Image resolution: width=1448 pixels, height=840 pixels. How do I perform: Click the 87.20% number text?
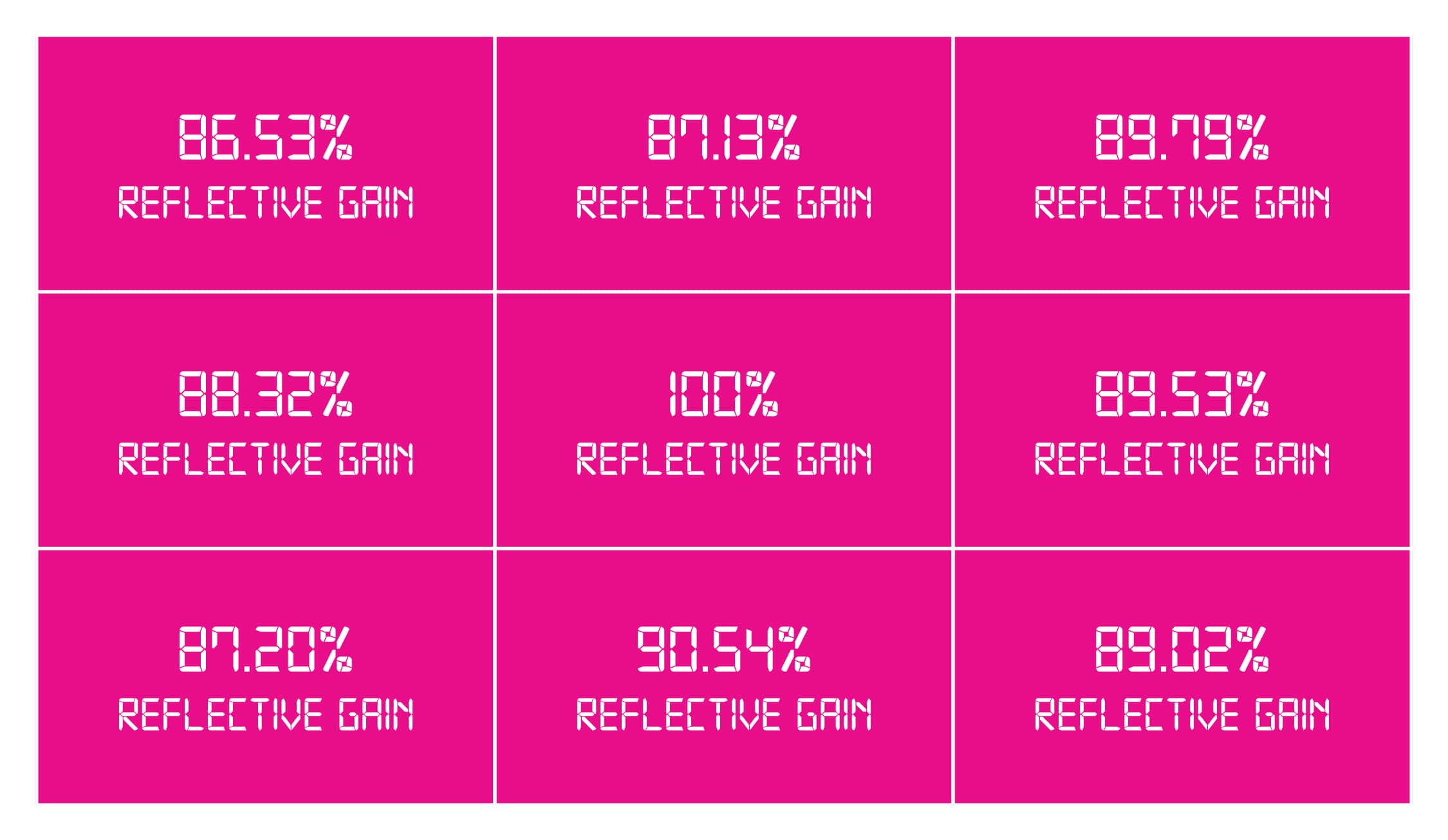point(265,650)
